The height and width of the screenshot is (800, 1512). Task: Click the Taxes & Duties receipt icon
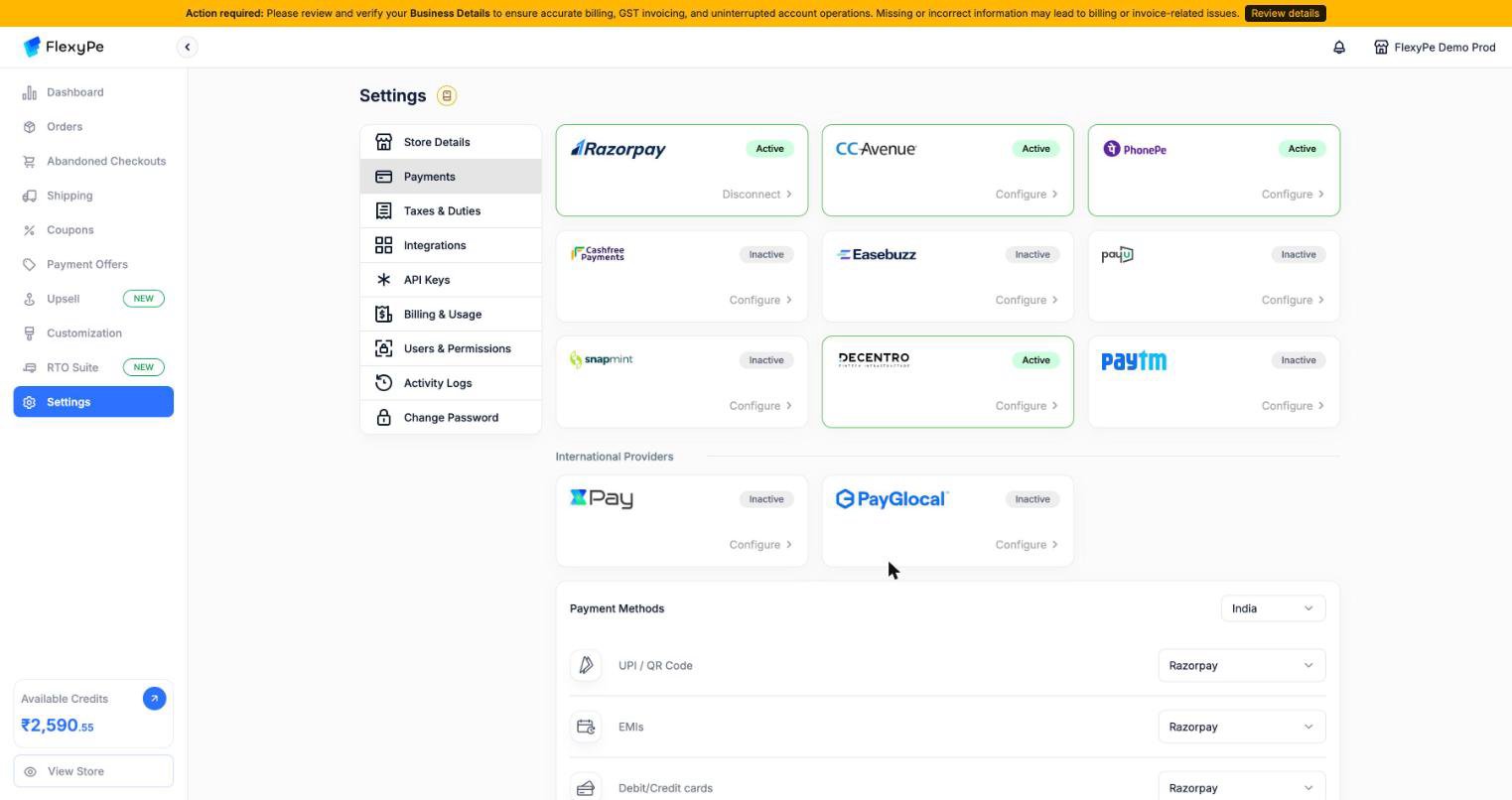(384, 210)
